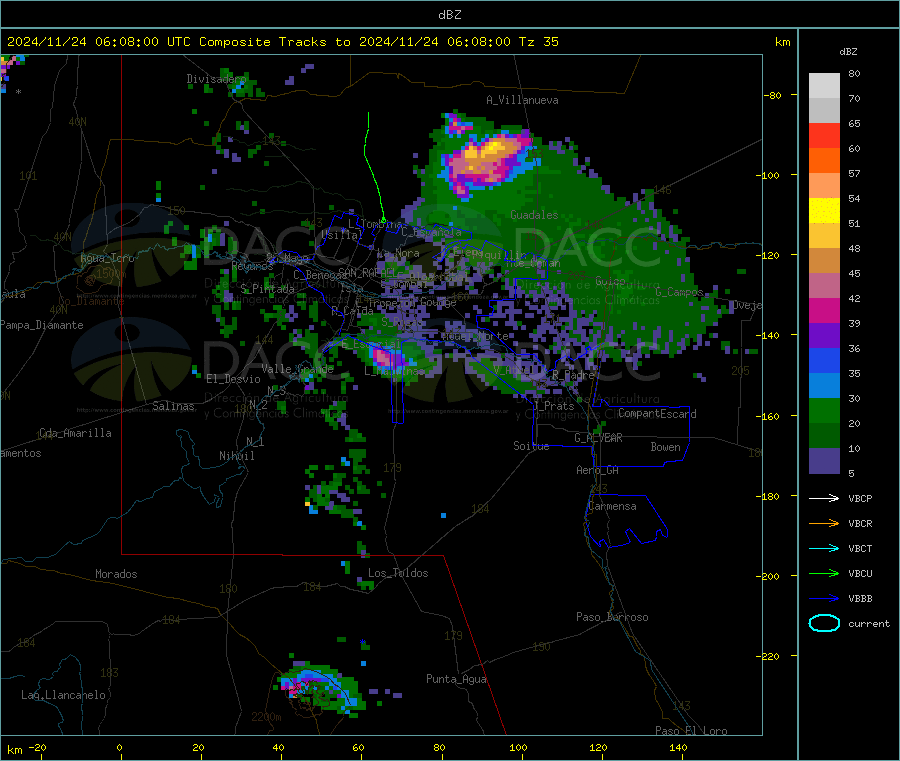This screenshot has height=761, width=900.
Task: Click the blue VBBB arrow in legend
Action: click(824, 598)
